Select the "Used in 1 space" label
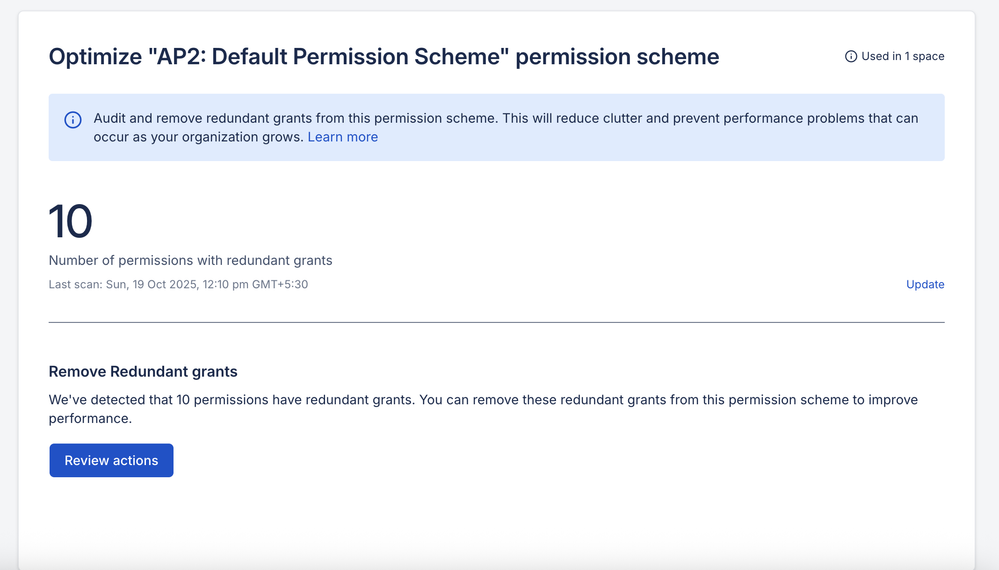Screen dimensions: 999x570 pos(902,56)
